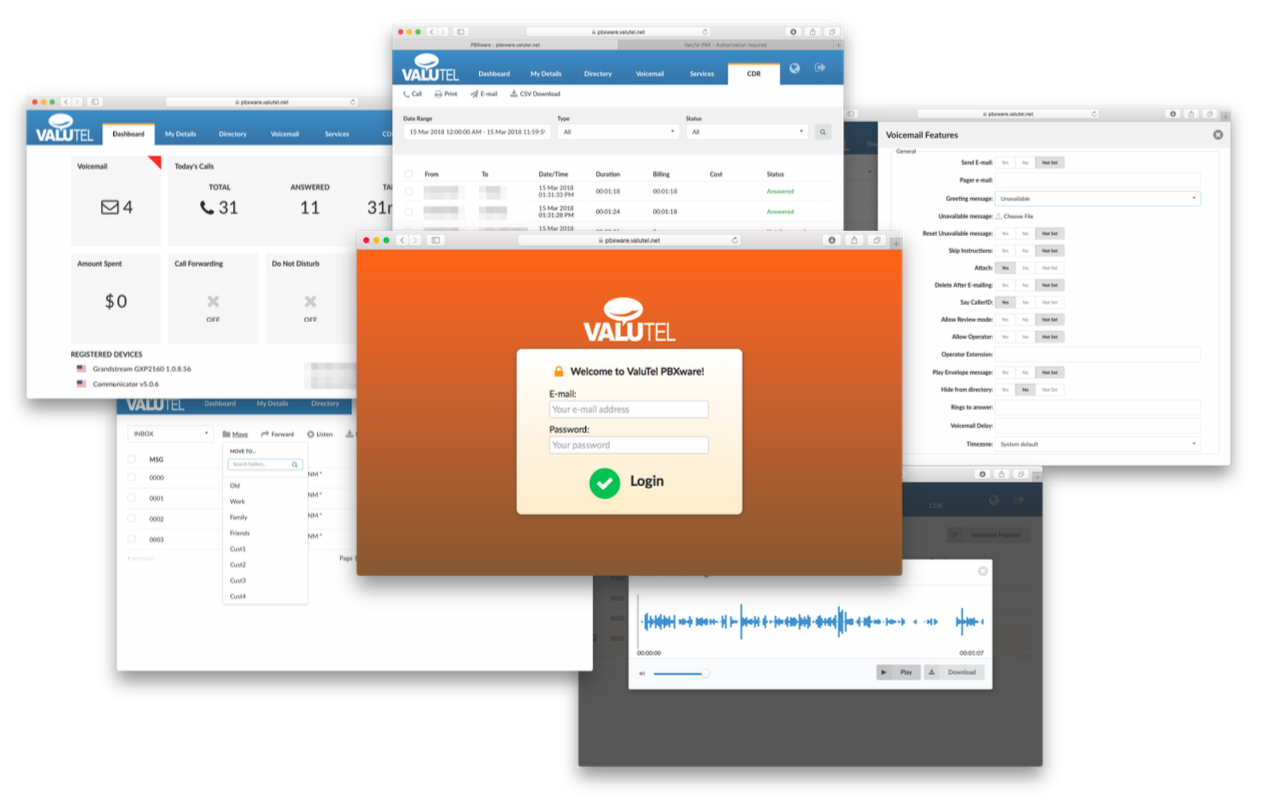Click the audio player volume slider
1263x811 pixels.
pos(680,673)
